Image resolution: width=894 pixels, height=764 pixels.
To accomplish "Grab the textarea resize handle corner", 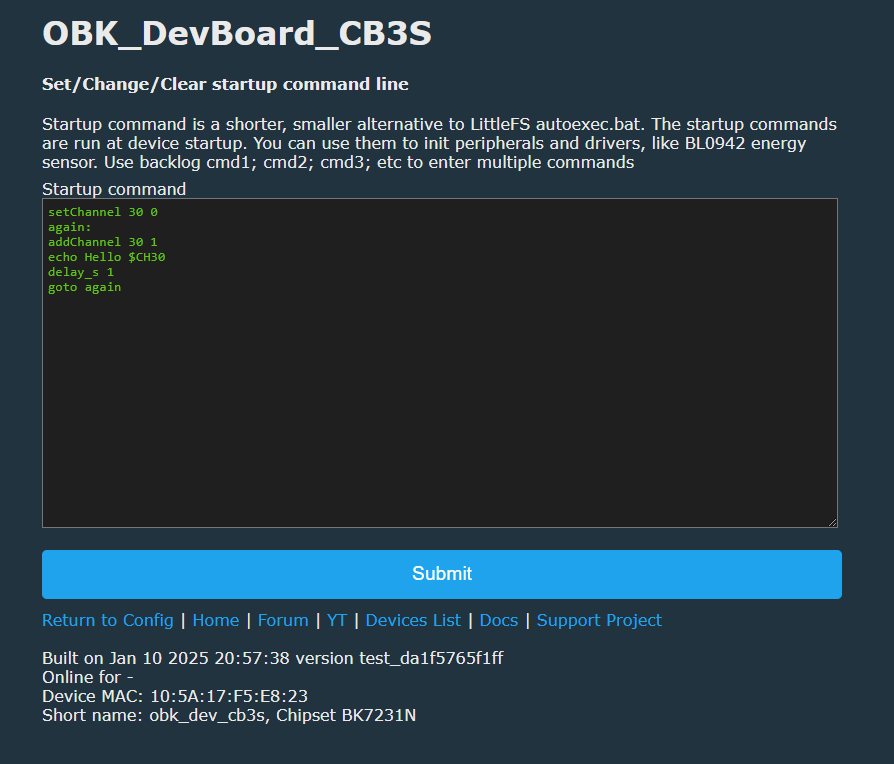I will pos(832,522).
